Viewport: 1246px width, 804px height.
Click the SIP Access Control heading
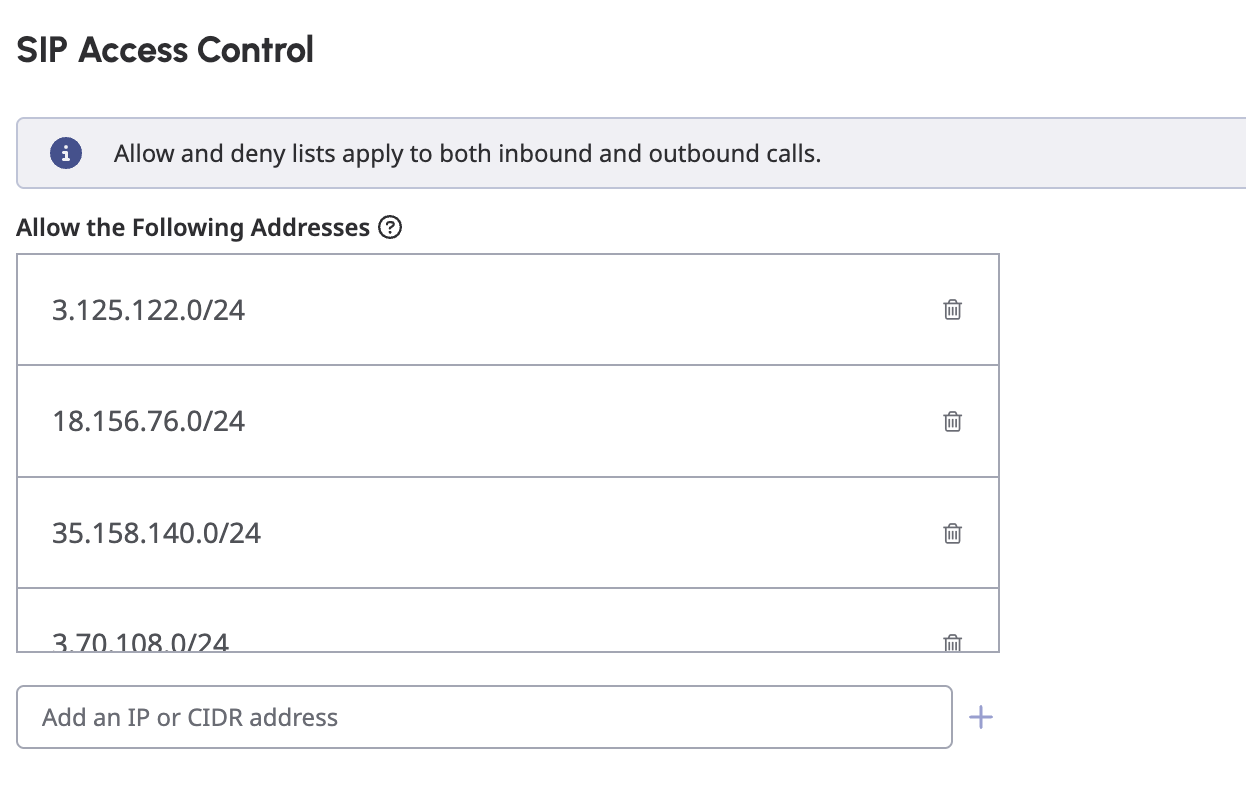165,49
